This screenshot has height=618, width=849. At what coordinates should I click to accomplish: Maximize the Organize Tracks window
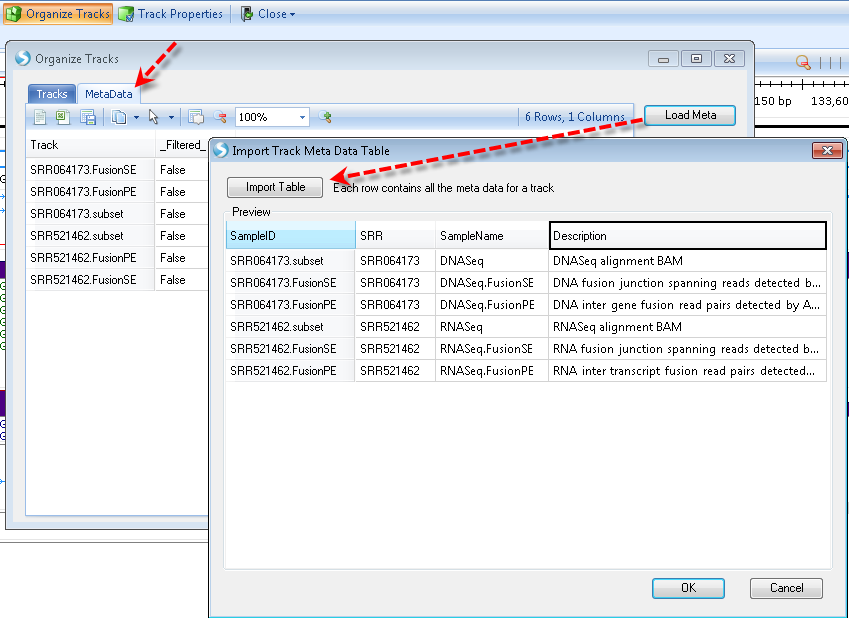point(696,58)
